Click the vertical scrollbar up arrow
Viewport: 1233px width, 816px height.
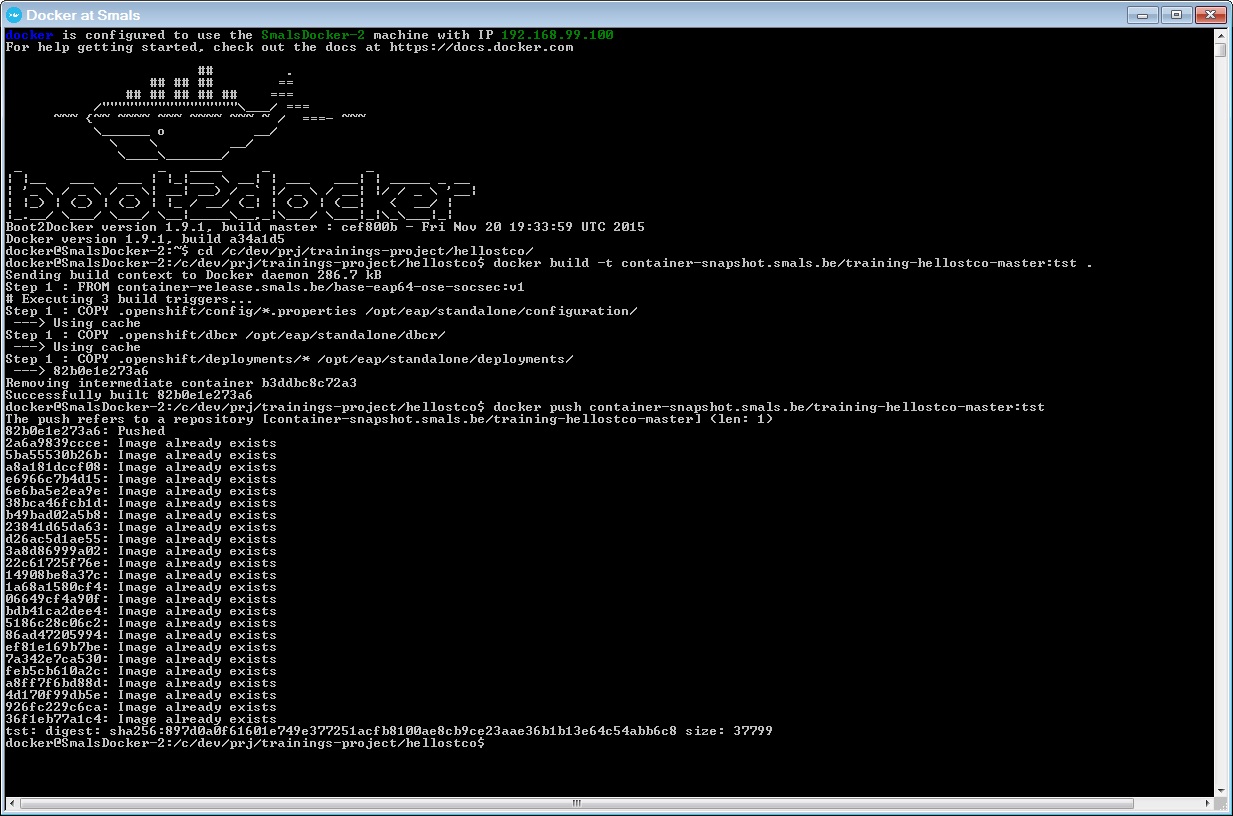pyautogui.click(x=1220, y=35)
